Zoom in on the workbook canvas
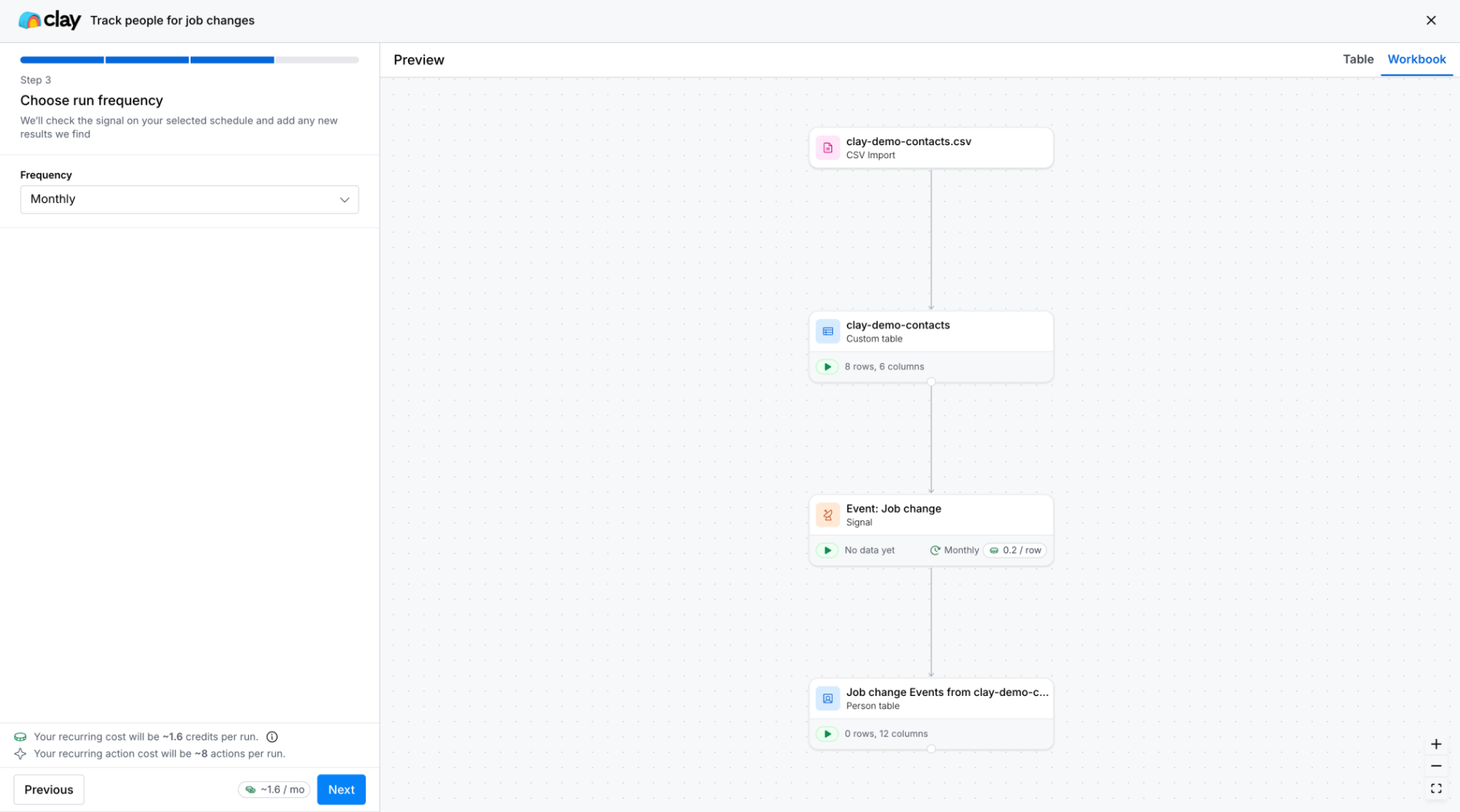This screenshot has width=1460, height=812. [x=1435, y=744]
